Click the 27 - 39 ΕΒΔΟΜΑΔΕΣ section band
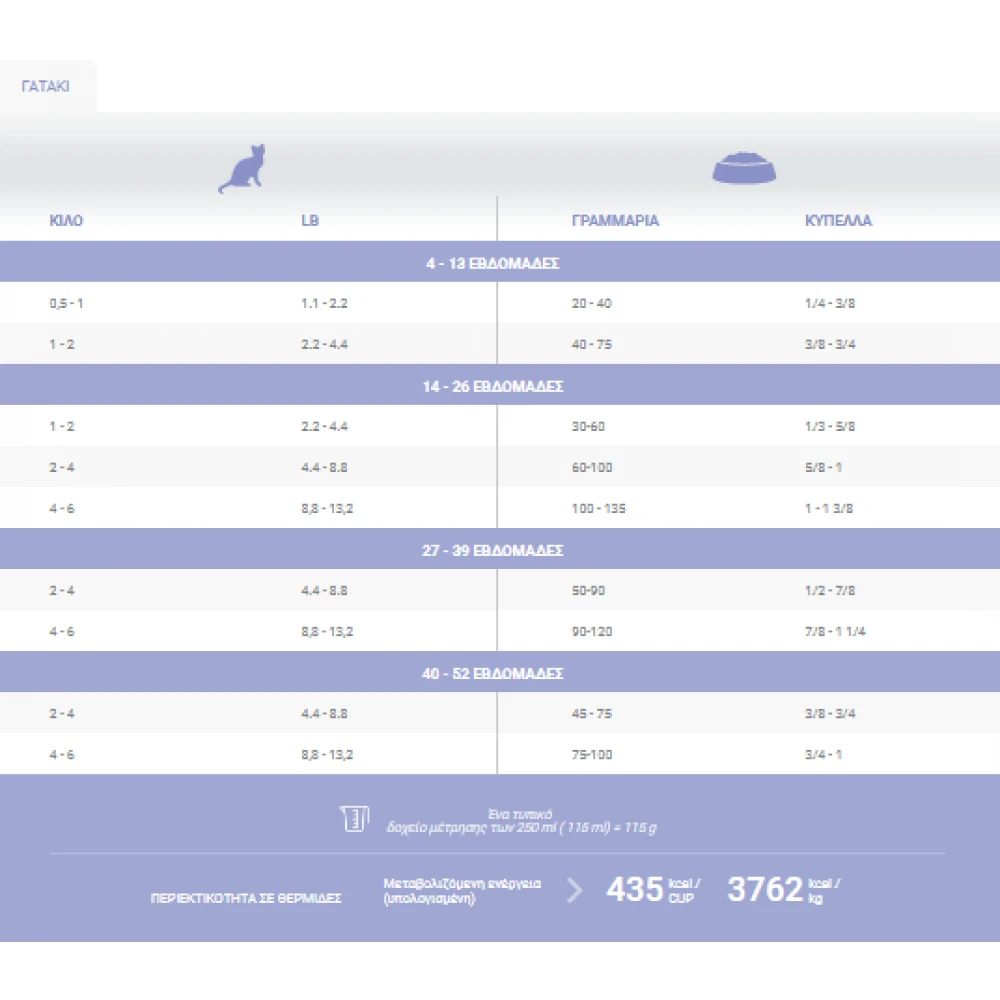The height and width of the screenshot is (1000, 1000). [x=492, y=551]
